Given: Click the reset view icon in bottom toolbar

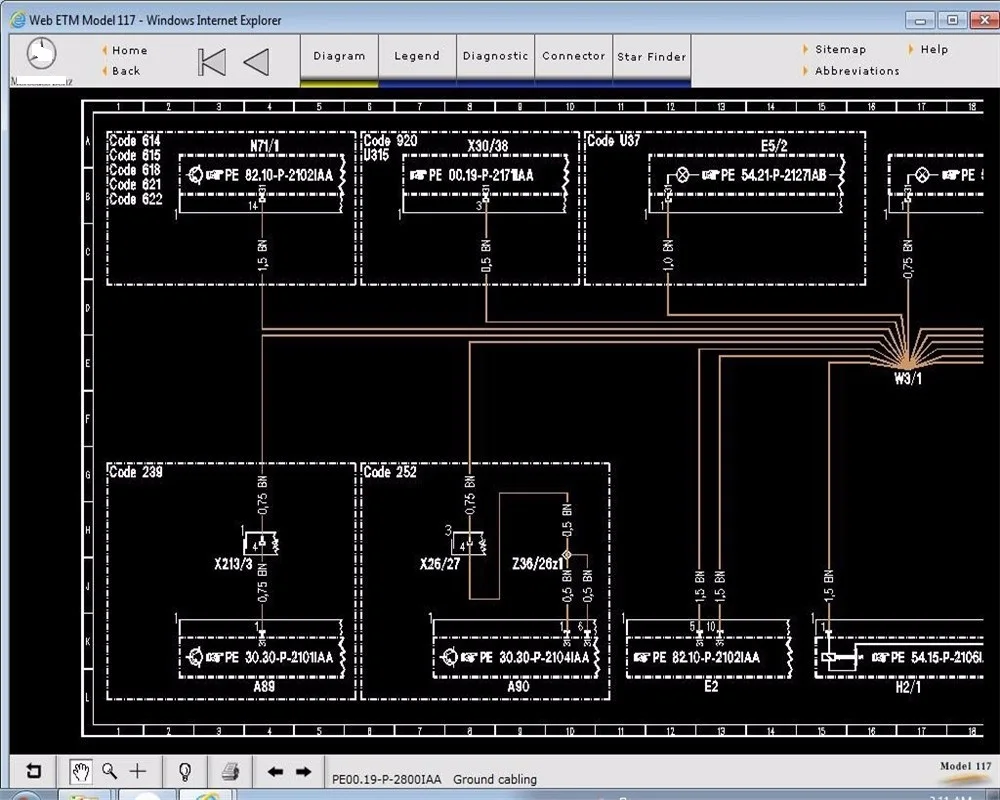Looking at the screenshot, I should [34, 771].
